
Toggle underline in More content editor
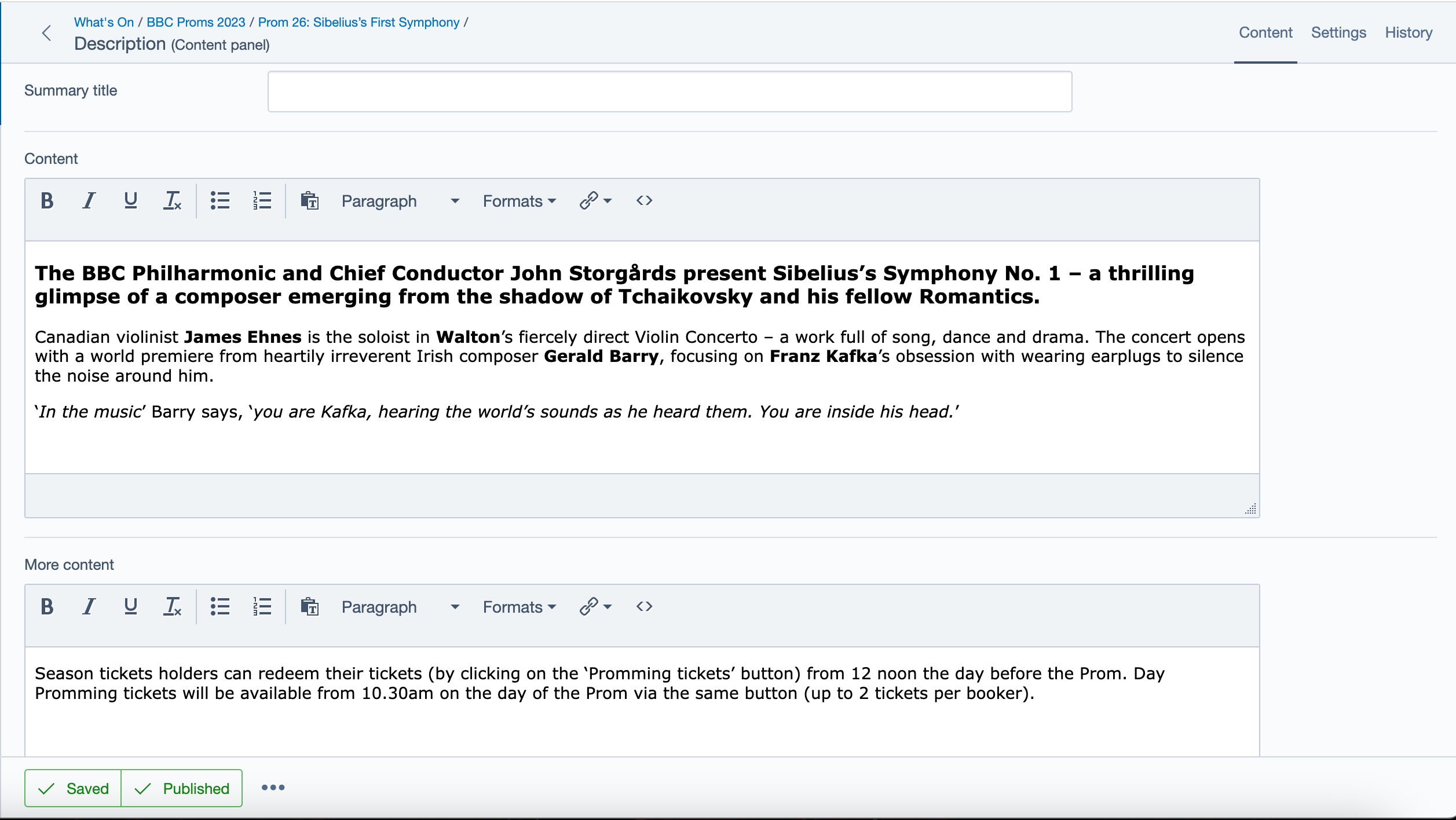point(131,607)
